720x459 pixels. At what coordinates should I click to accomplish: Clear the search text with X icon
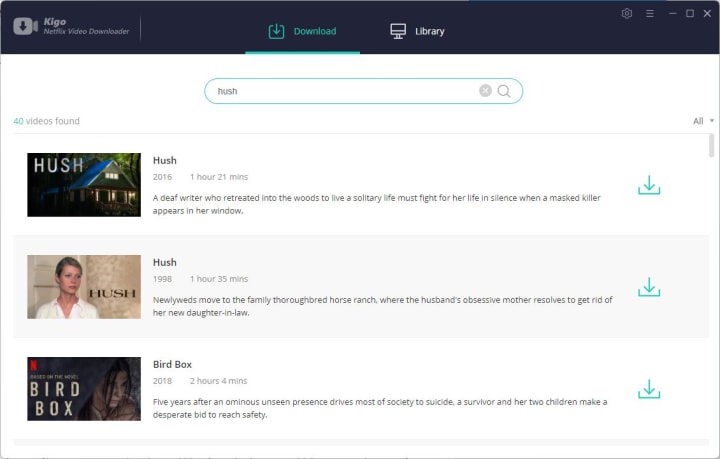pyautogui.click(x=485, y=91)
